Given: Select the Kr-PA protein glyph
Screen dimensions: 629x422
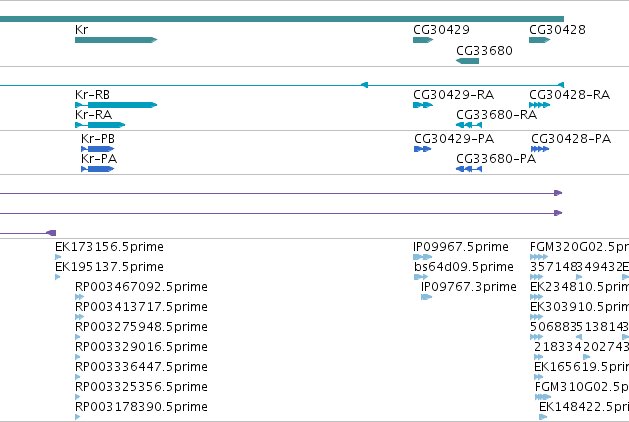Looking at the screenshot, I should point(97,169).
